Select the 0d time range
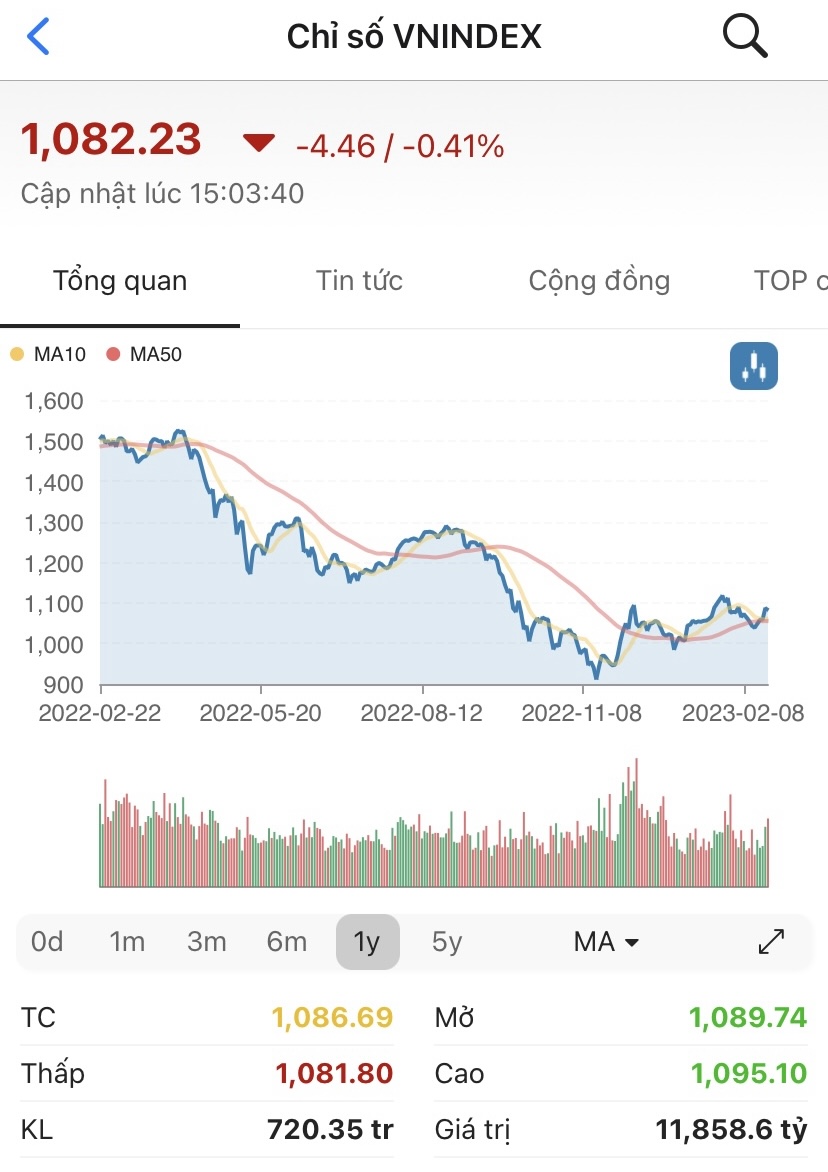The height and width of the screenshot is (1172, 828). tap(47, 942)
